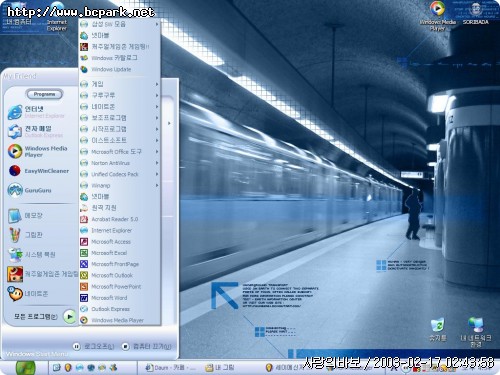
Task: Open 시스템 복원 from start menu
Action: tap(31, 254)
